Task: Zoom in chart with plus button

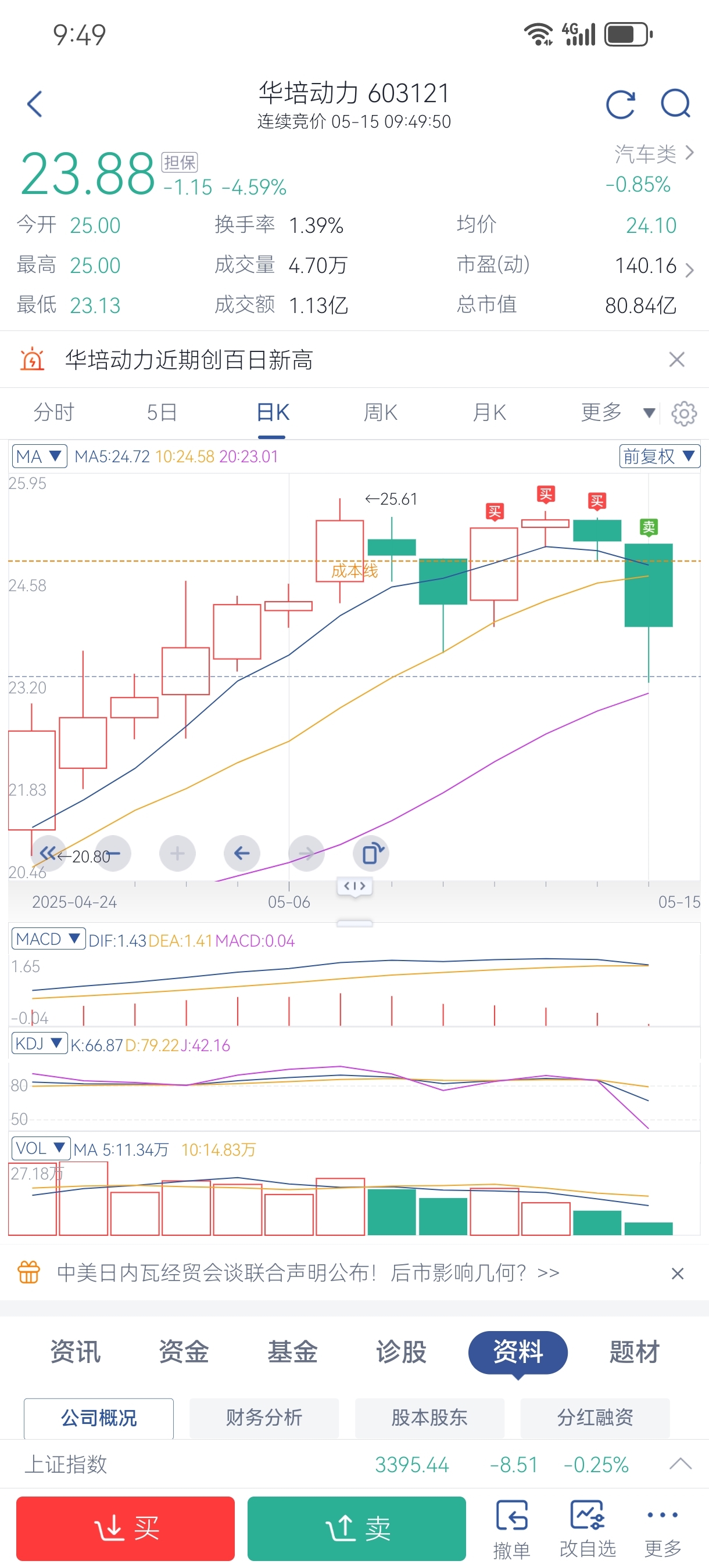Action: [177, 853]
